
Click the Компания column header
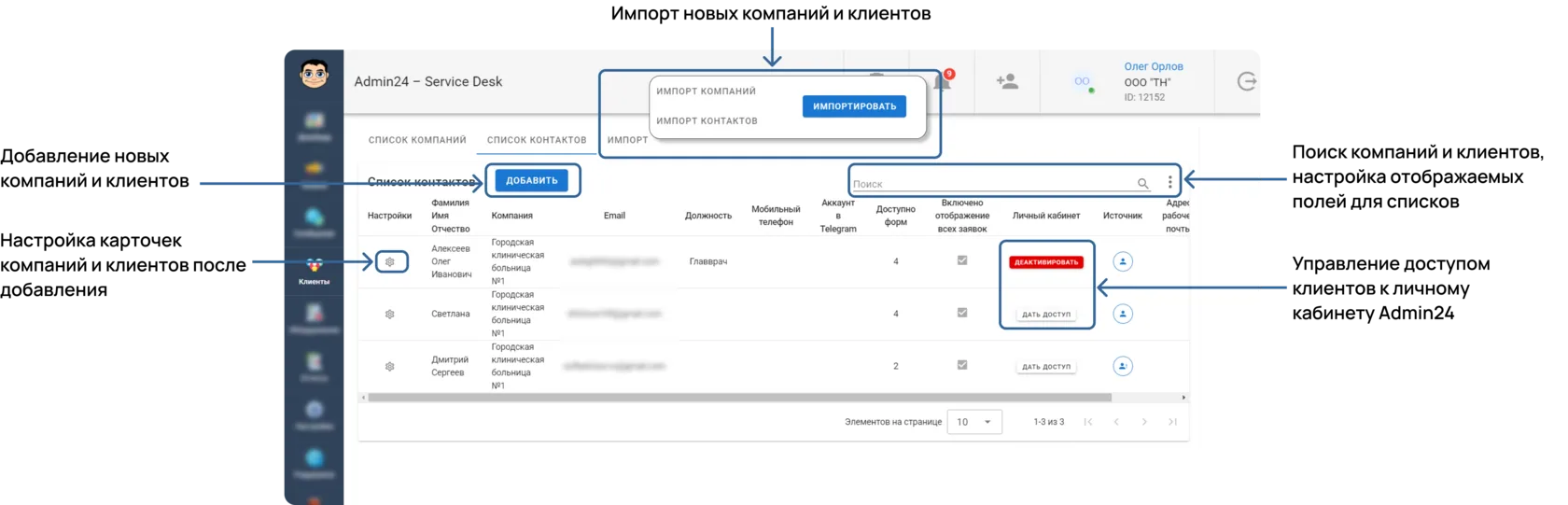pyautogui.click(x=512, y=216)
